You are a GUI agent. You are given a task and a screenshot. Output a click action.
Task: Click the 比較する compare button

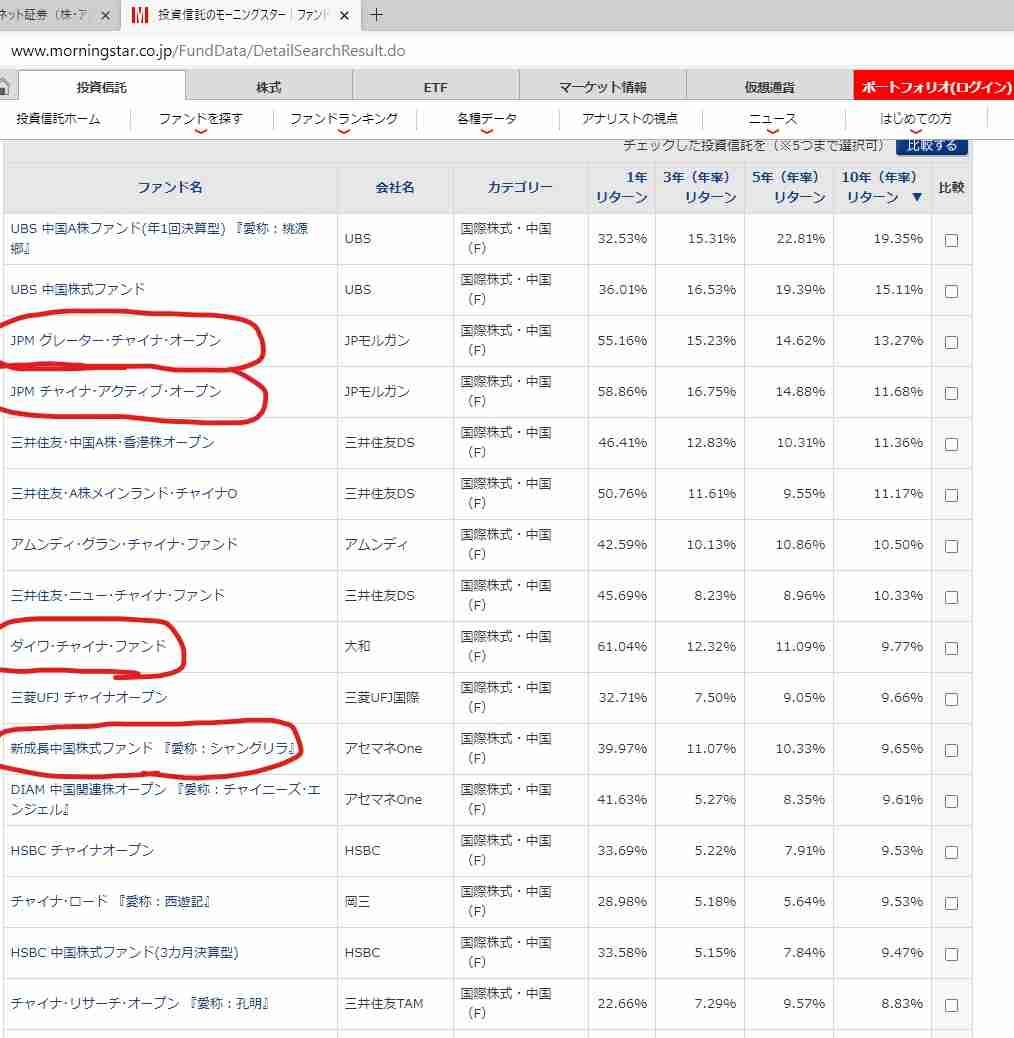point(931,146)
